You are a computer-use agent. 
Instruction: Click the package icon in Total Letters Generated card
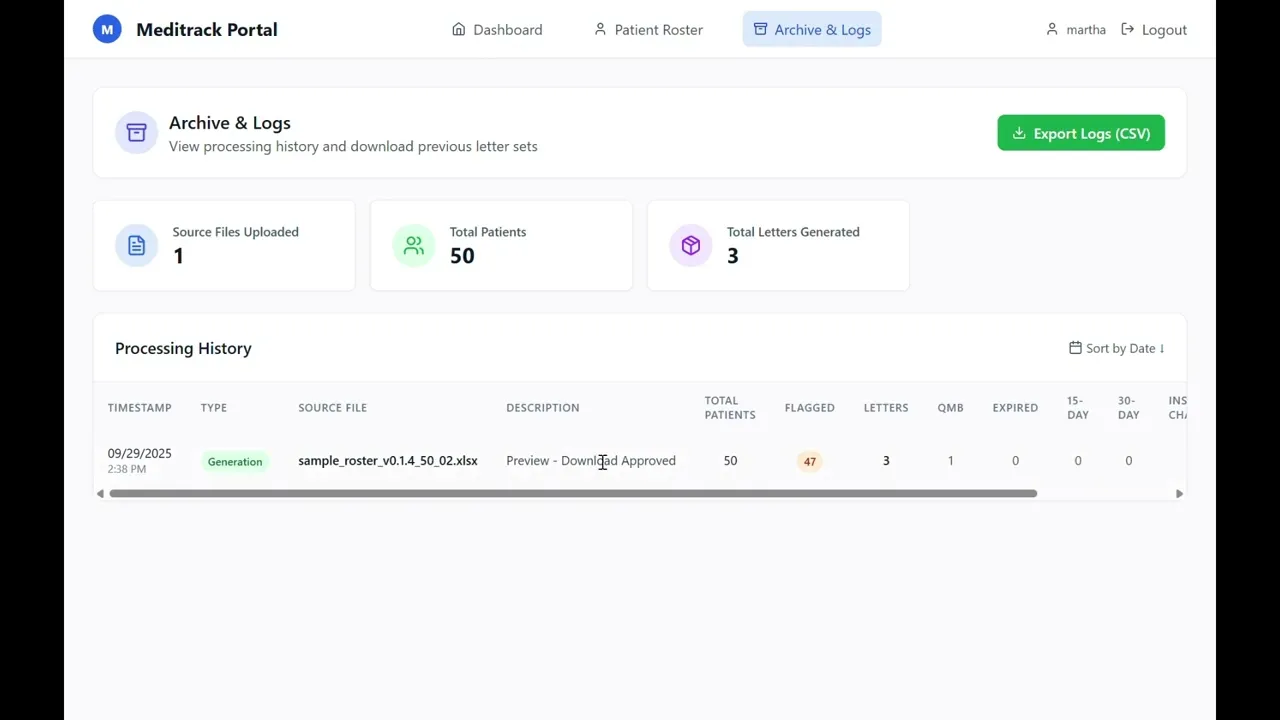pos(691,246)
